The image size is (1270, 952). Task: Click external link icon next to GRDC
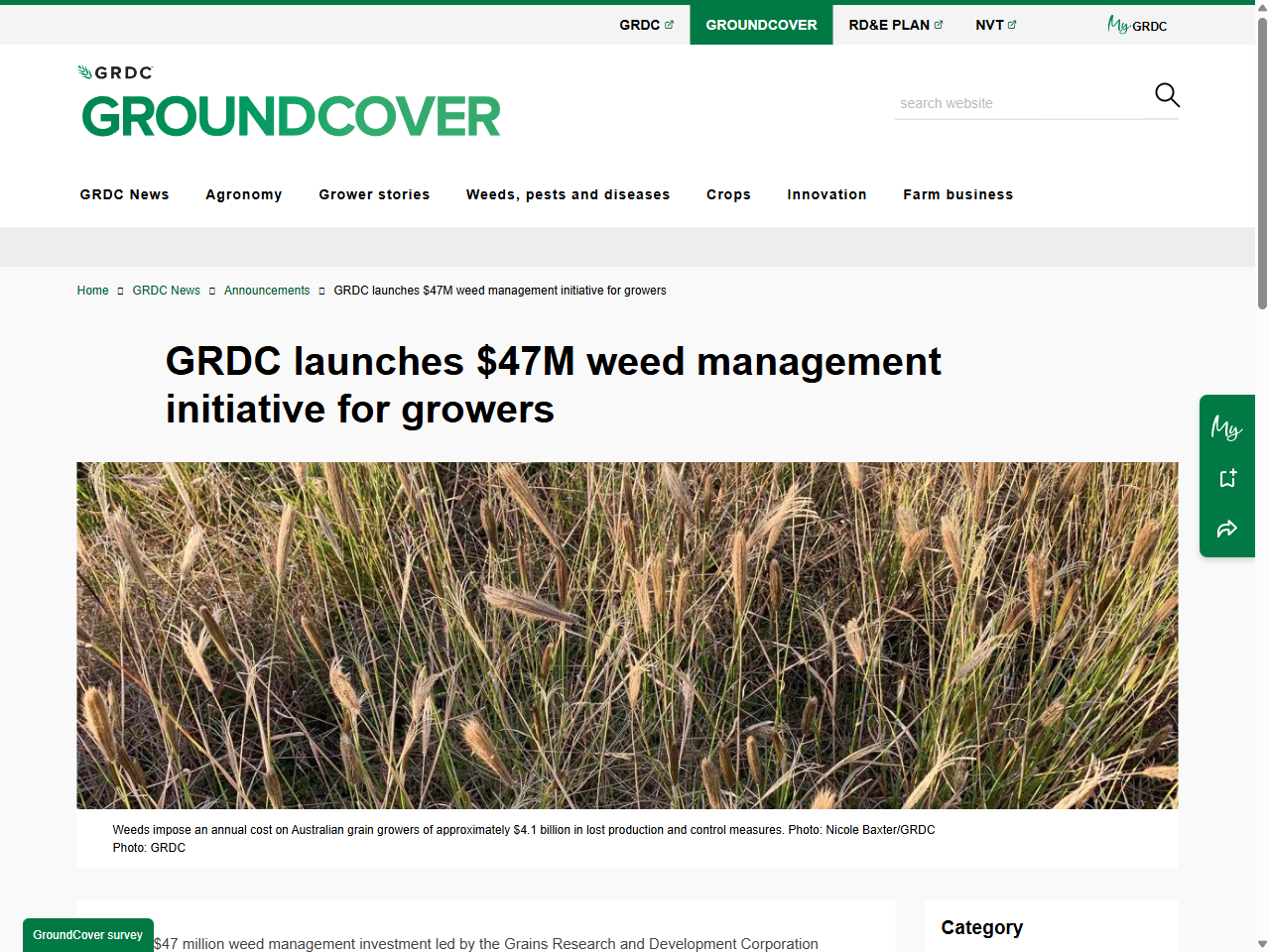pyautogui.click(x=671, y=23)
